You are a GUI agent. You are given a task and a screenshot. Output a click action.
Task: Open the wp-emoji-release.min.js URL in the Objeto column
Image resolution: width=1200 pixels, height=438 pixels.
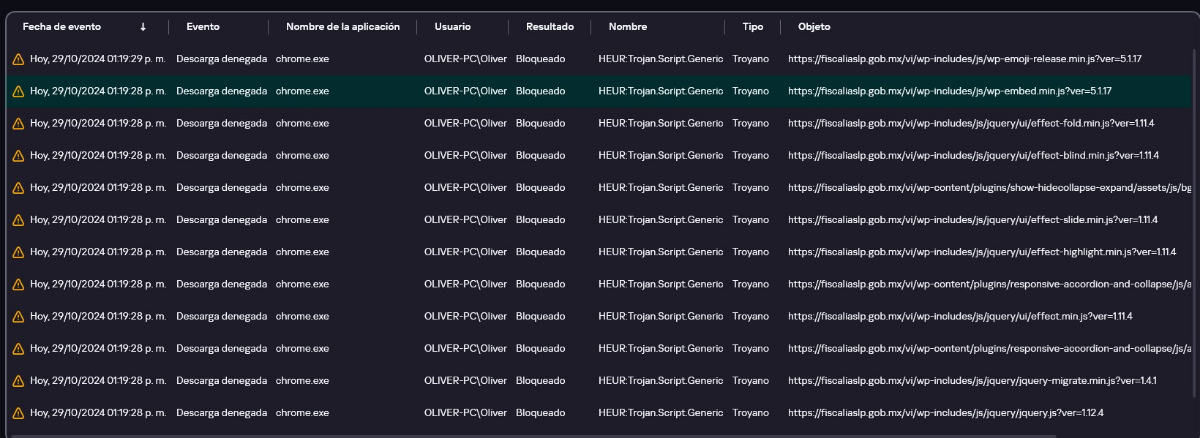(x=964, y=59)
